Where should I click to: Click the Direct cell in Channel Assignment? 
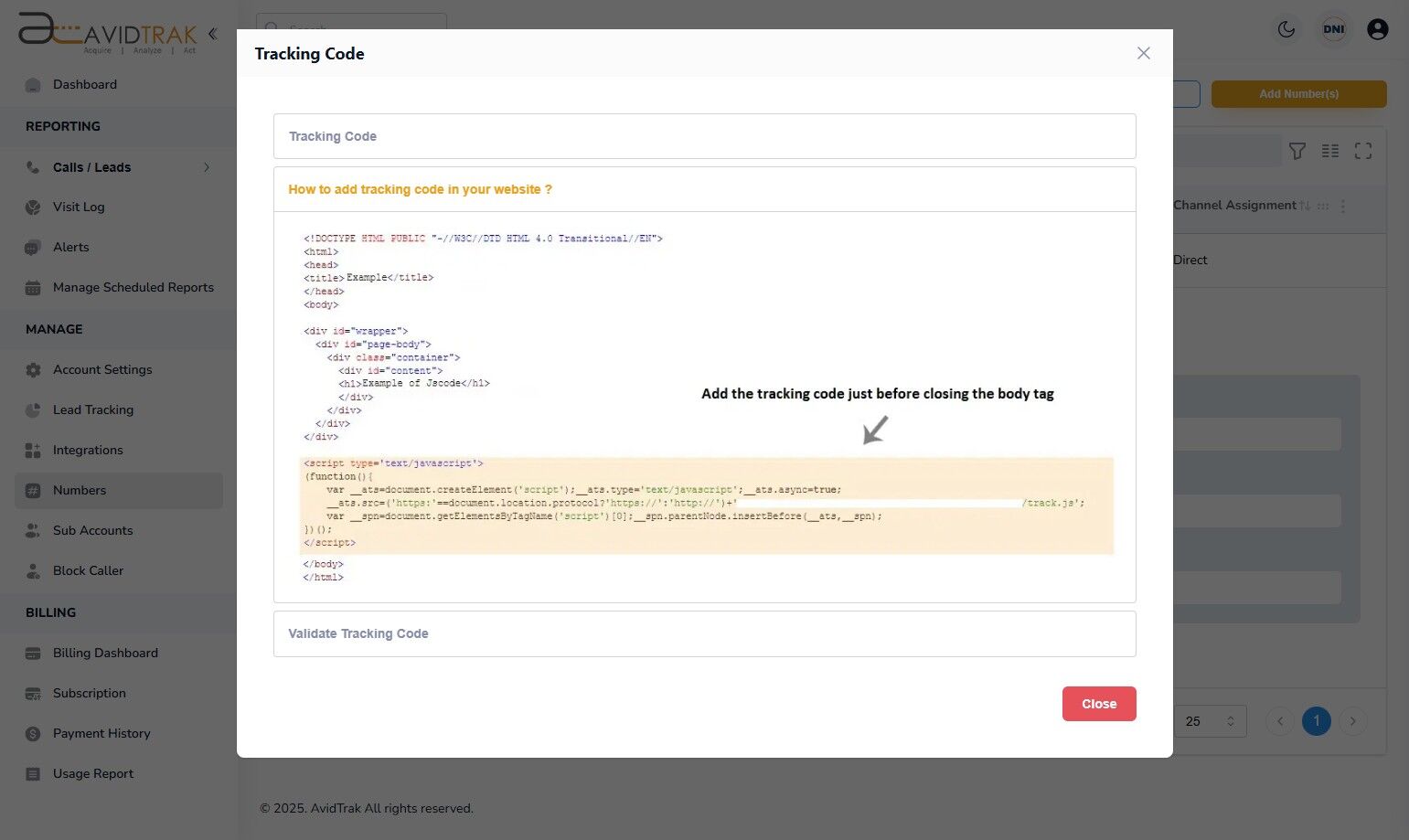1190,261
